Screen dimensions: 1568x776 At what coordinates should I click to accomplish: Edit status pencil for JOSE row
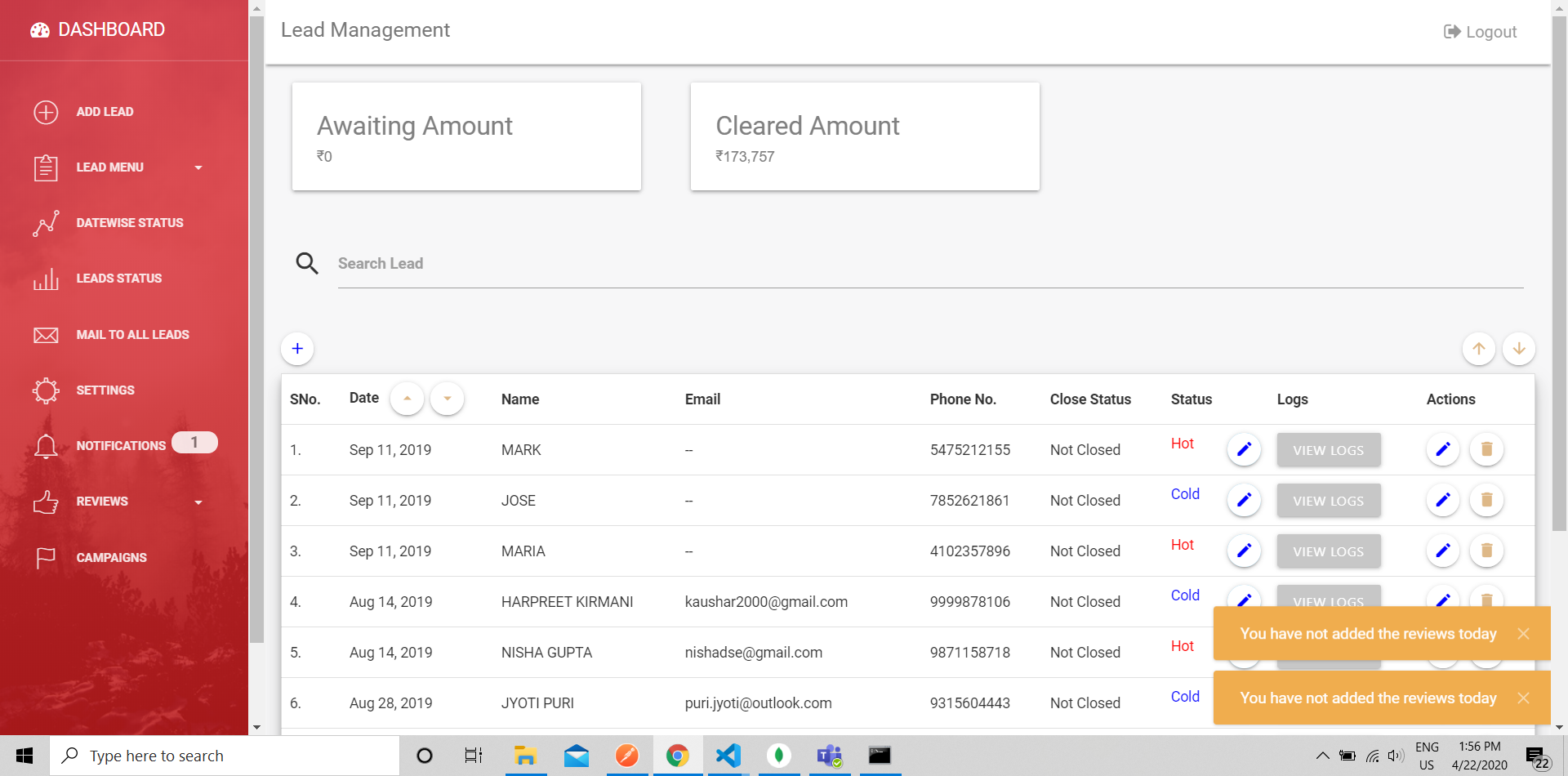[x=1244, y=500]
